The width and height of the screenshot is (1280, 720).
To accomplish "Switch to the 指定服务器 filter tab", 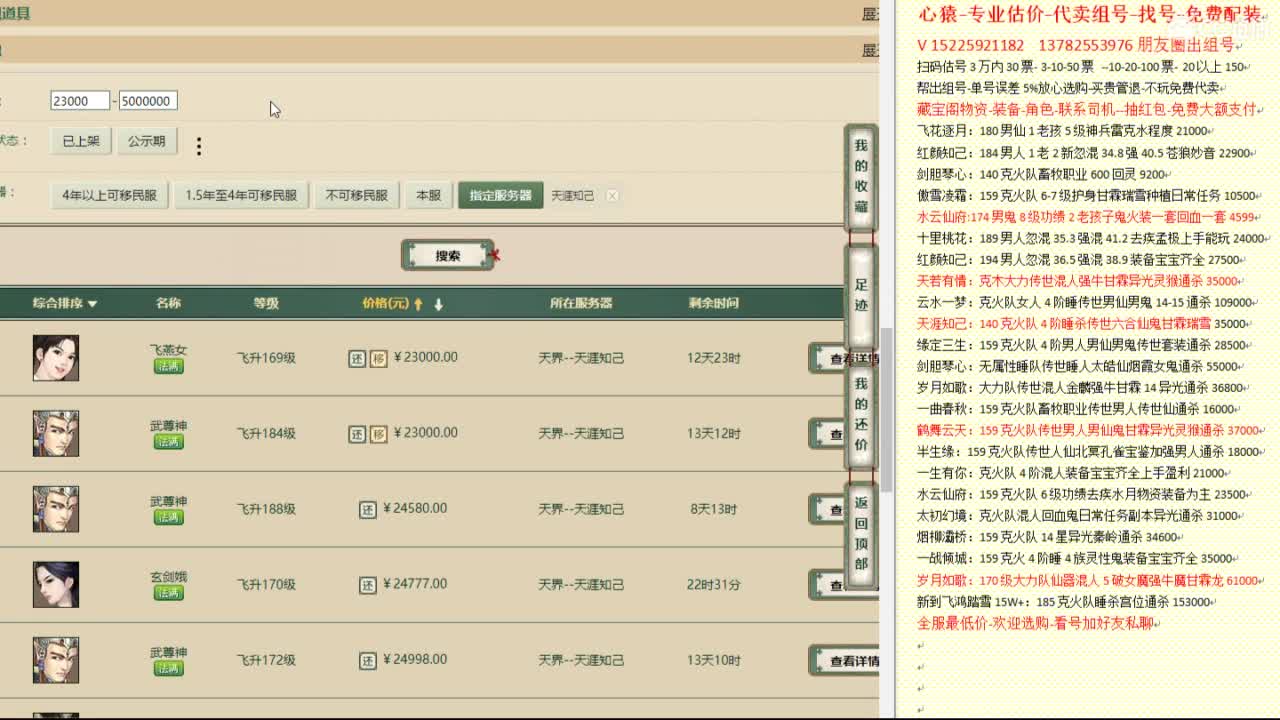I will (x=500, y=195).
